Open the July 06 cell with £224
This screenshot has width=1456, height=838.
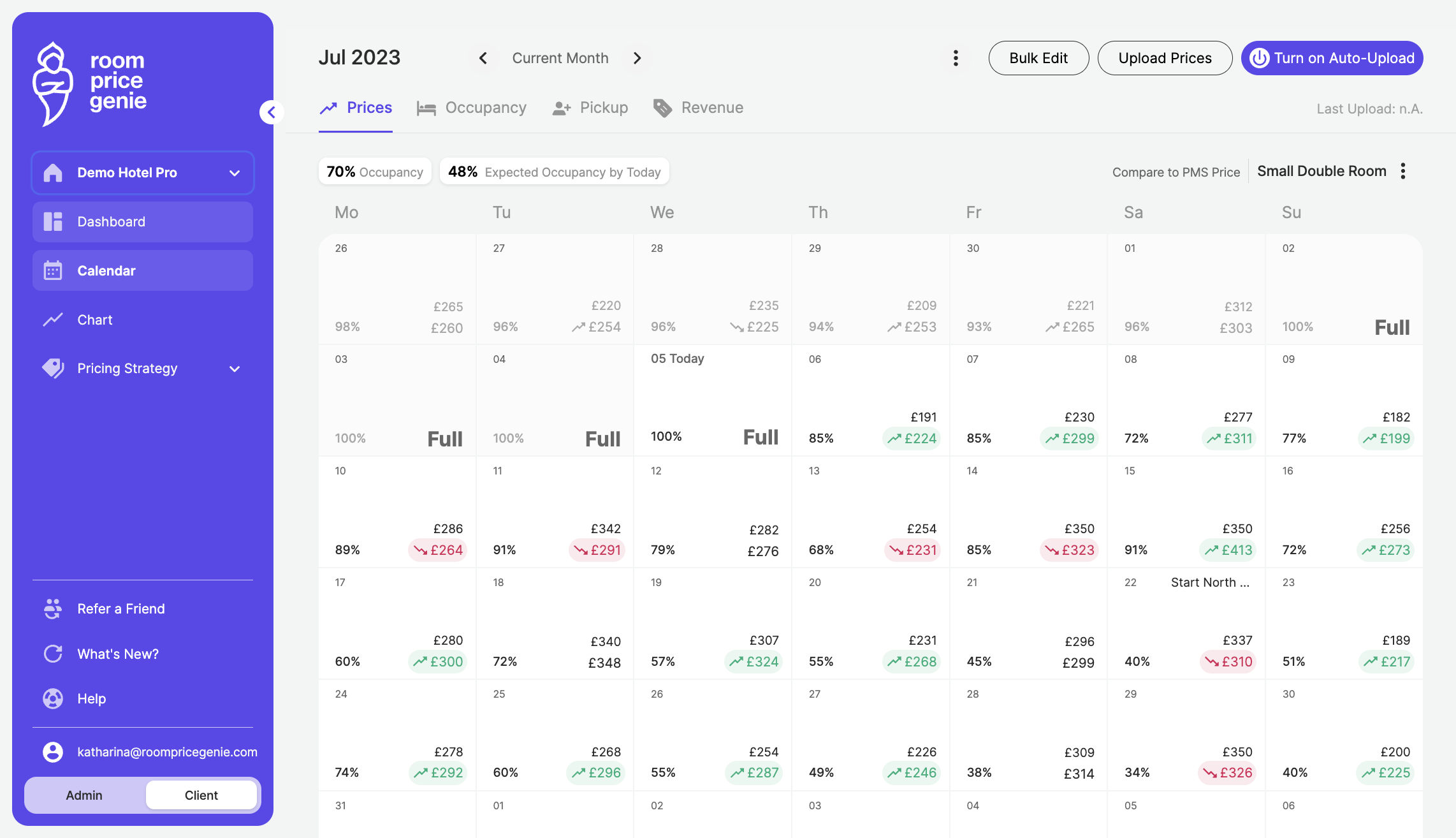click(x=870, y=401)
